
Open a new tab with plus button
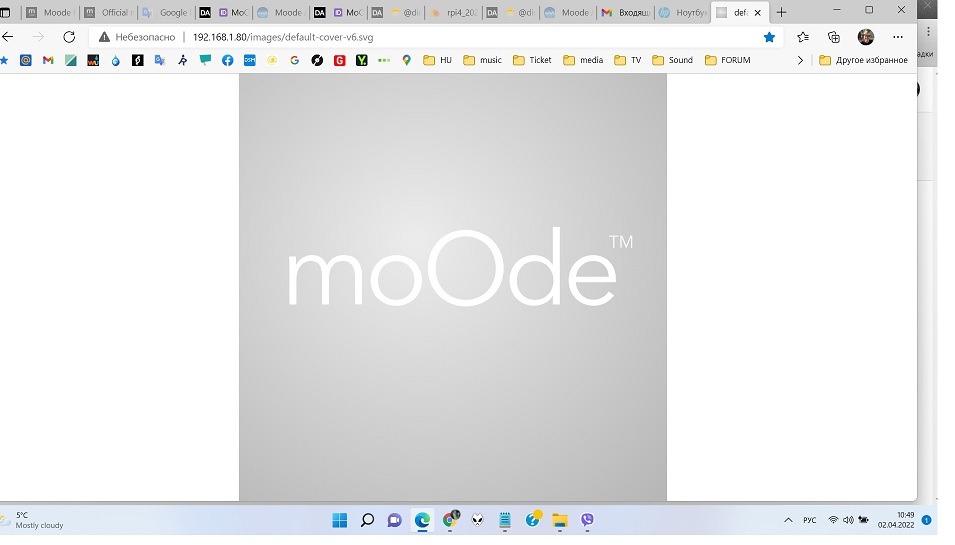[x=781, y=12]
